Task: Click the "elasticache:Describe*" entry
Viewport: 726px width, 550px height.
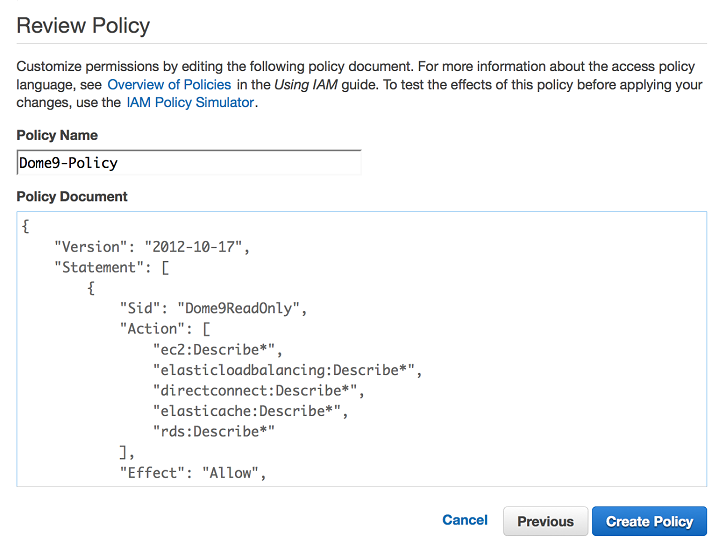Action: (x=250, y=411)
